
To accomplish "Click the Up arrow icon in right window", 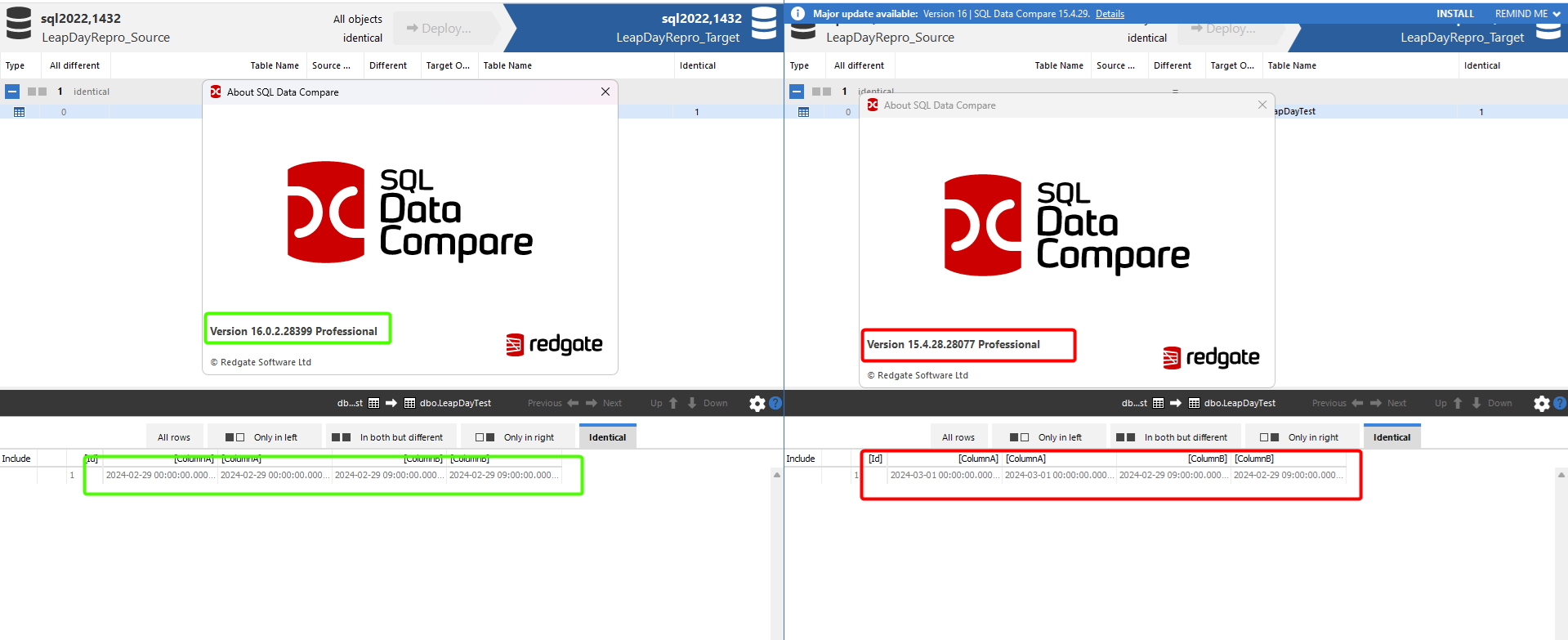I will [x=1458, y=403].
